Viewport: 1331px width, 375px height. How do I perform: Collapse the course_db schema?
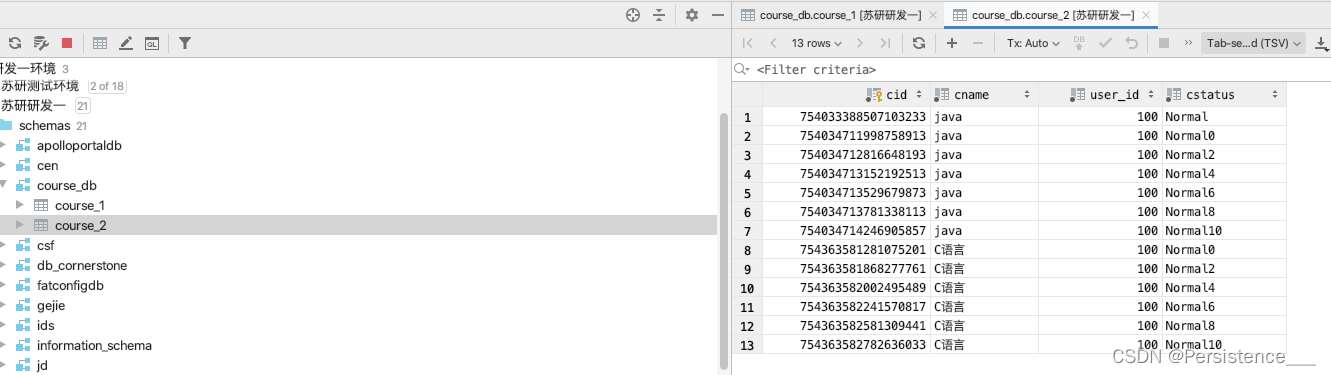pos(4,186)
